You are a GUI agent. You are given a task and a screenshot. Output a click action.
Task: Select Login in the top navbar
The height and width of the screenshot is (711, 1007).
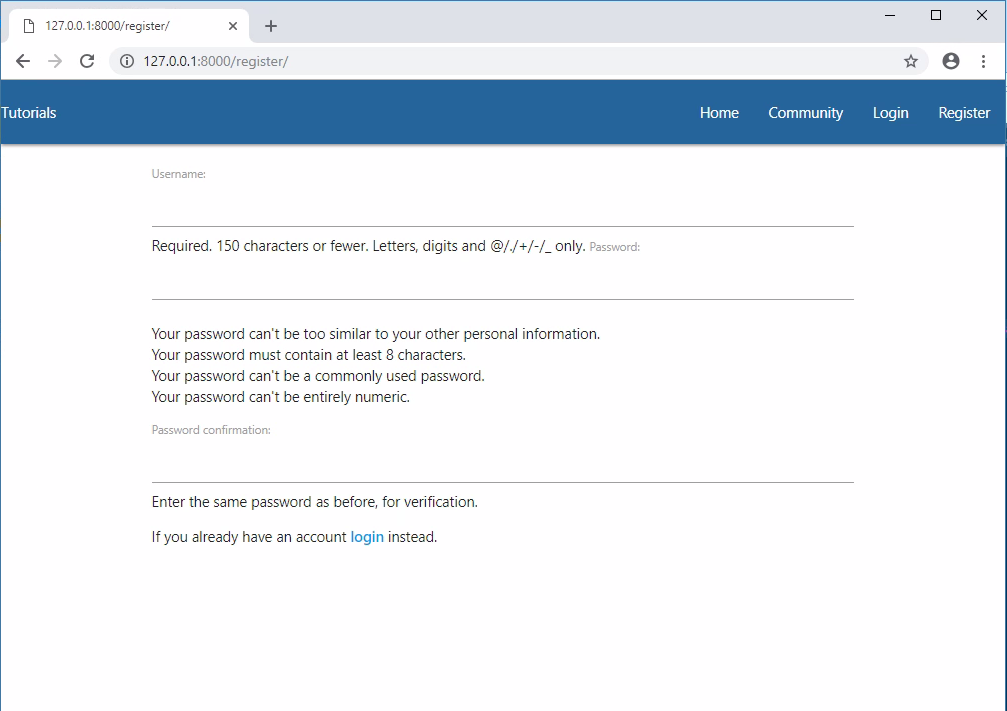[x=890, y=113]
